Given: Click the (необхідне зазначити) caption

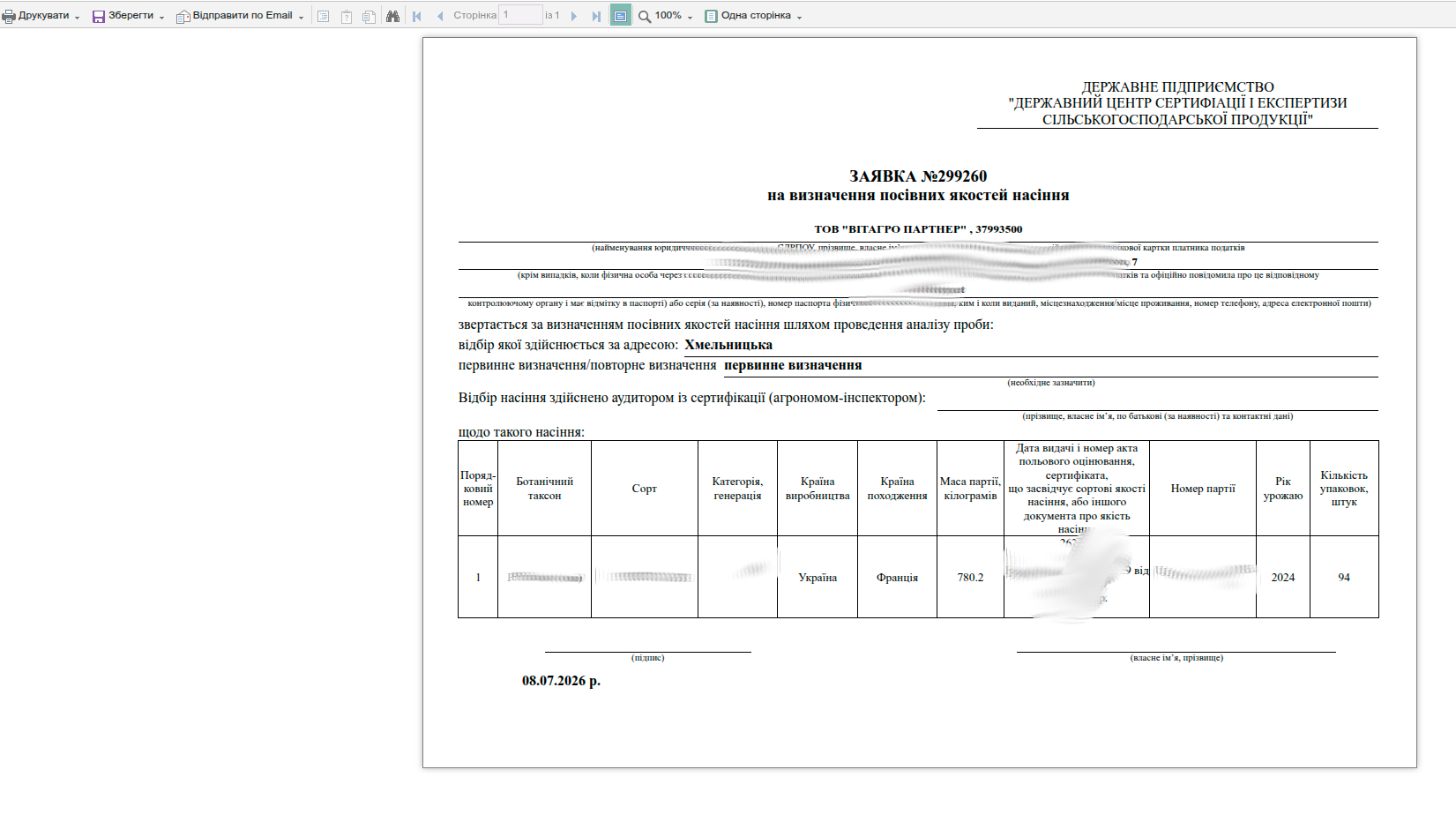Looking at the screenshot, I should (x=1051, y=383).
